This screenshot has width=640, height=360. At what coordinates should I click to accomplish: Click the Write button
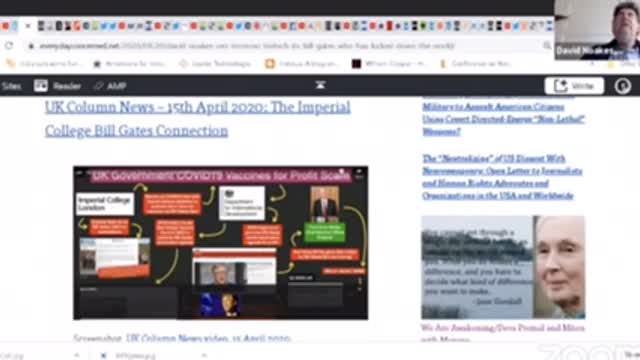574,86
